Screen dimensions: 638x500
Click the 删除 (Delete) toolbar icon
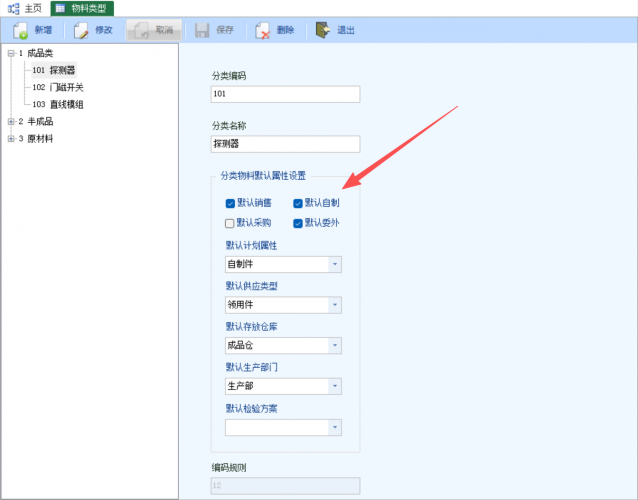[263, 30]
